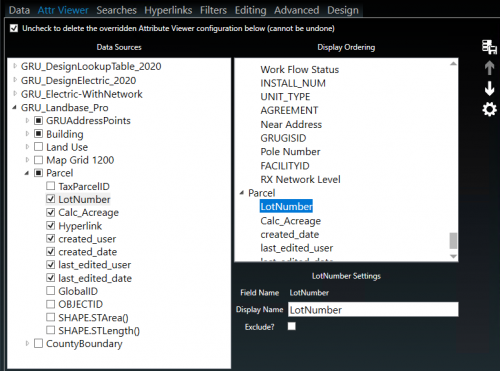The image size is (500, 371).
Task: Uncheck the last_edited_user checkbox in Data Sources
Action: (51, 265)
